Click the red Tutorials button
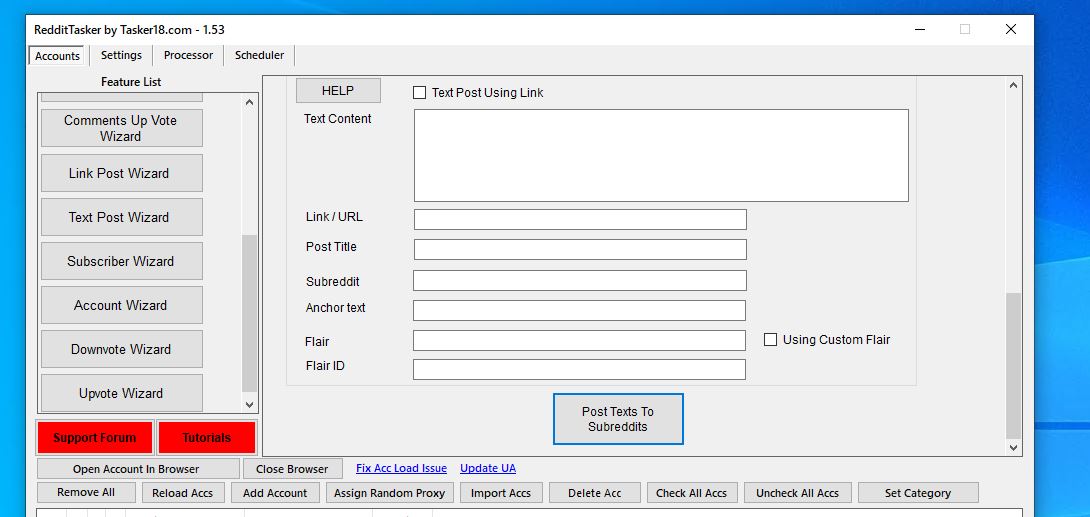The width and height of the screenshot is (1090, 517). click(x=206, y=438)
